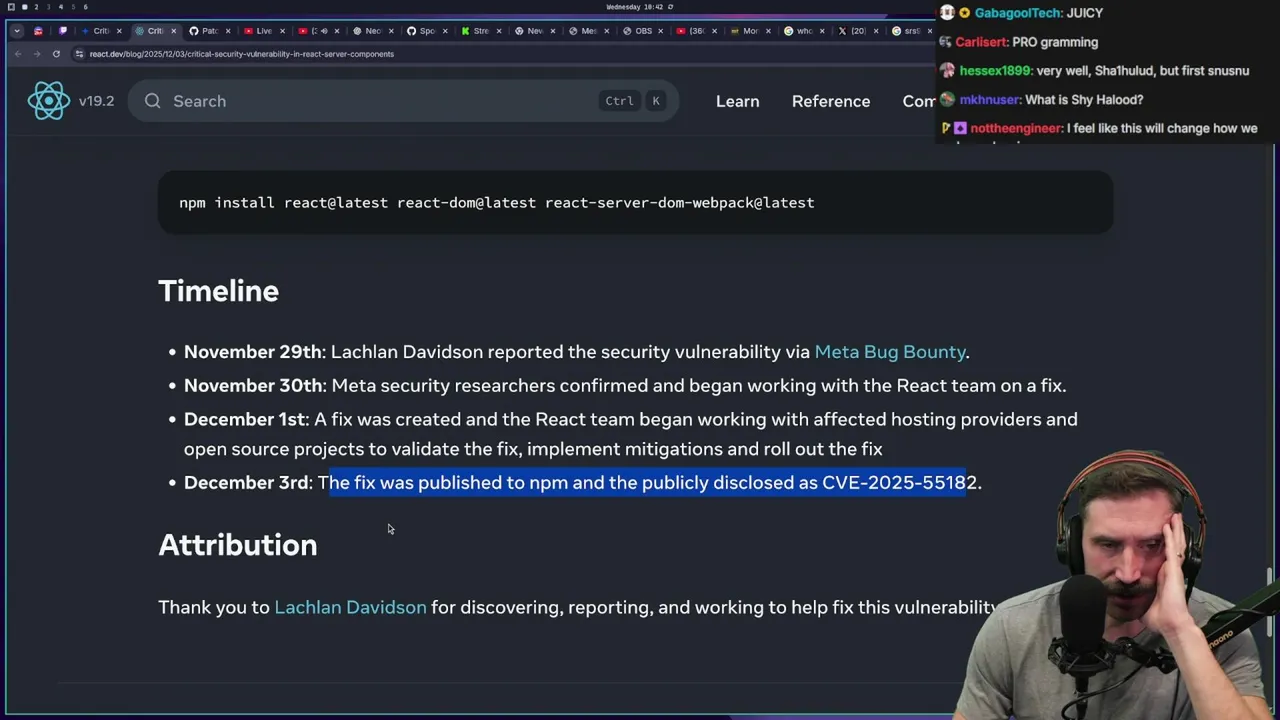Reload the page with the refresh icon

(x=56, y=54)
